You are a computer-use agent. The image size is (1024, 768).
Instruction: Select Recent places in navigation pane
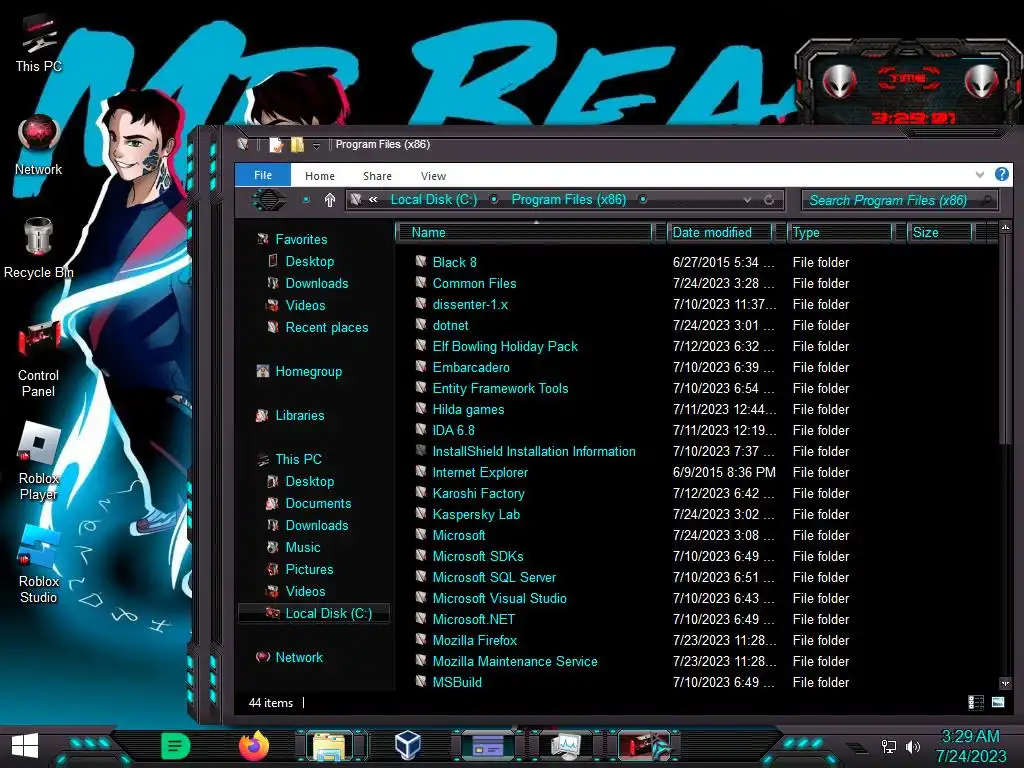(x=327, y=327)
